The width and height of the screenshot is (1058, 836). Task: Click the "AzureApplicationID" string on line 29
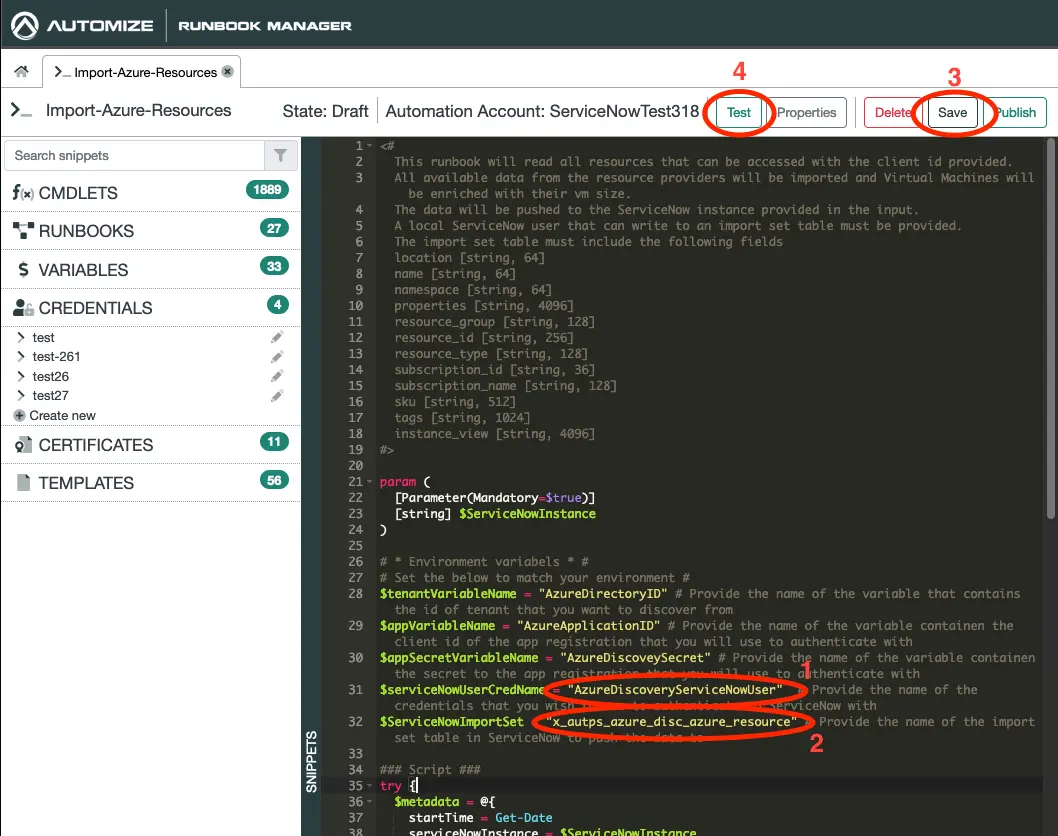(x=588, y=625)
